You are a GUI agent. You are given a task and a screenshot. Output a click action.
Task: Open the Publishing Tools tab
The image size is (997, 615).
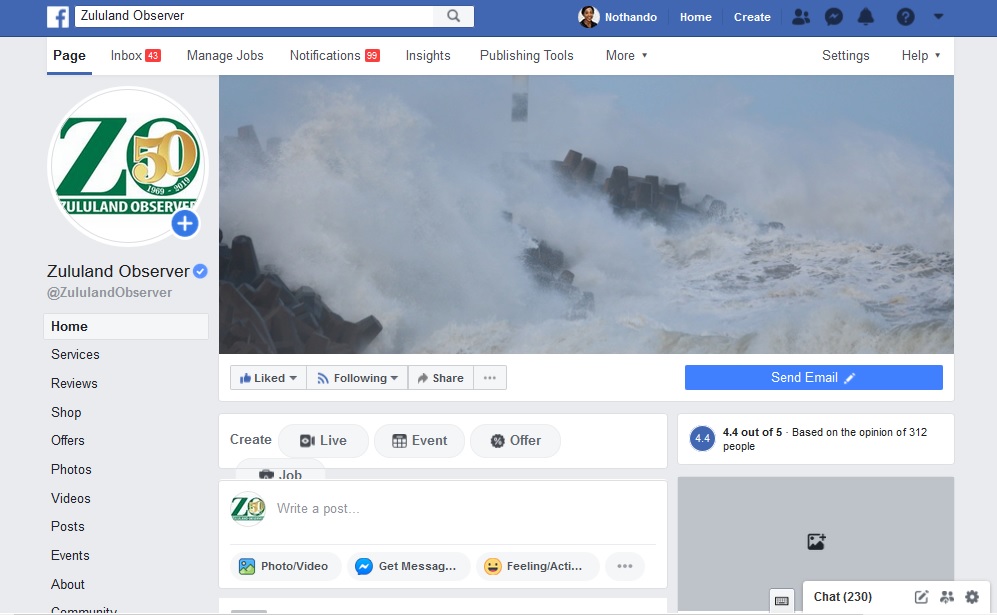point(526,56)
